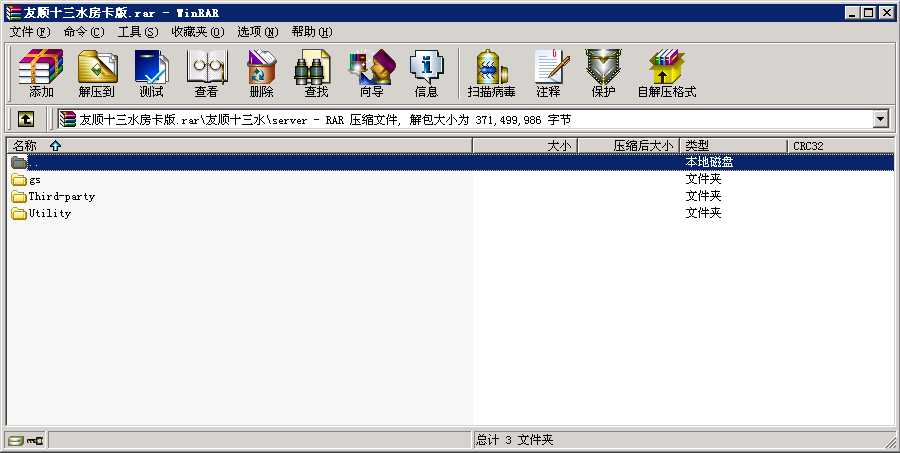Click the Utility folder icon
Screen dimensions: 900x453
coord(19,214)
